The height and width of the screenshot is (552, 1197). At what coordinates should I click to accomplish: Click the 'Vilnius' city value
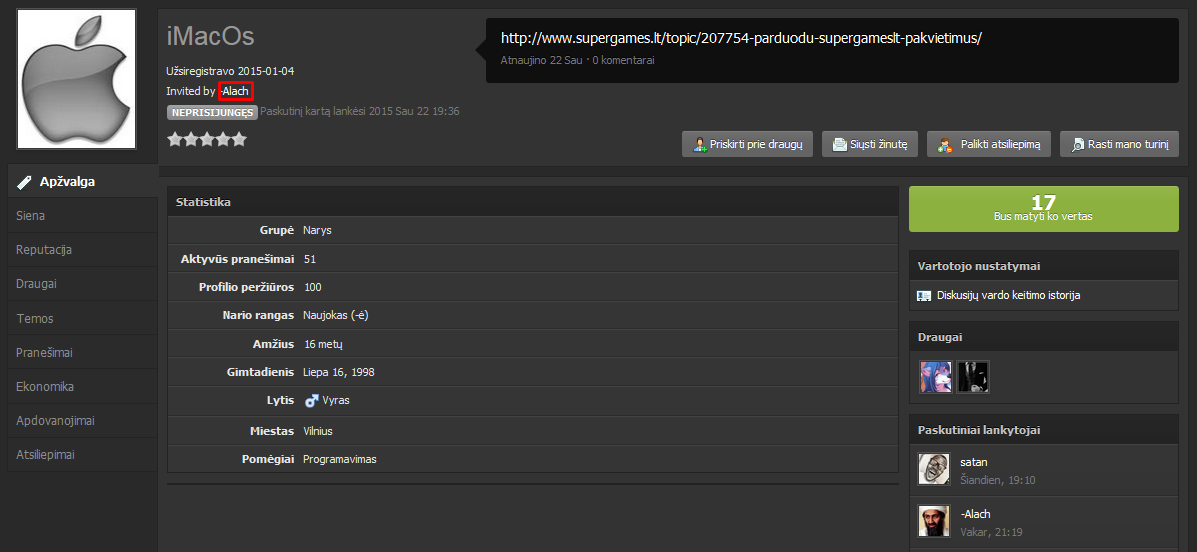318,431
